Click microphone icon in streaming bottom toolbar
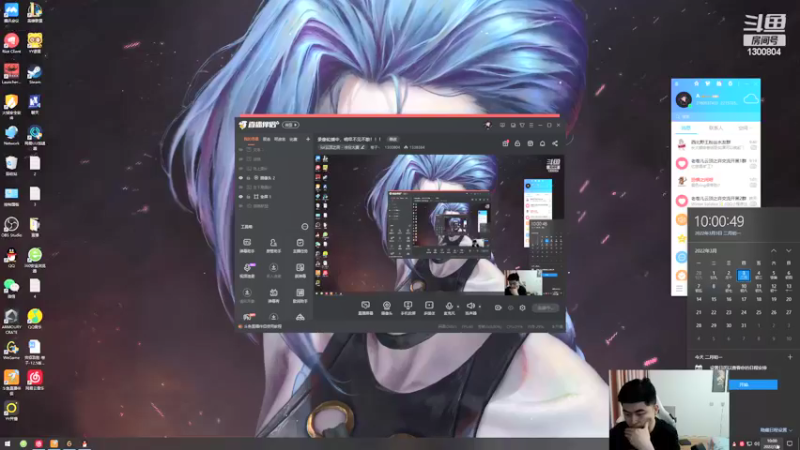 click(449, 308)
